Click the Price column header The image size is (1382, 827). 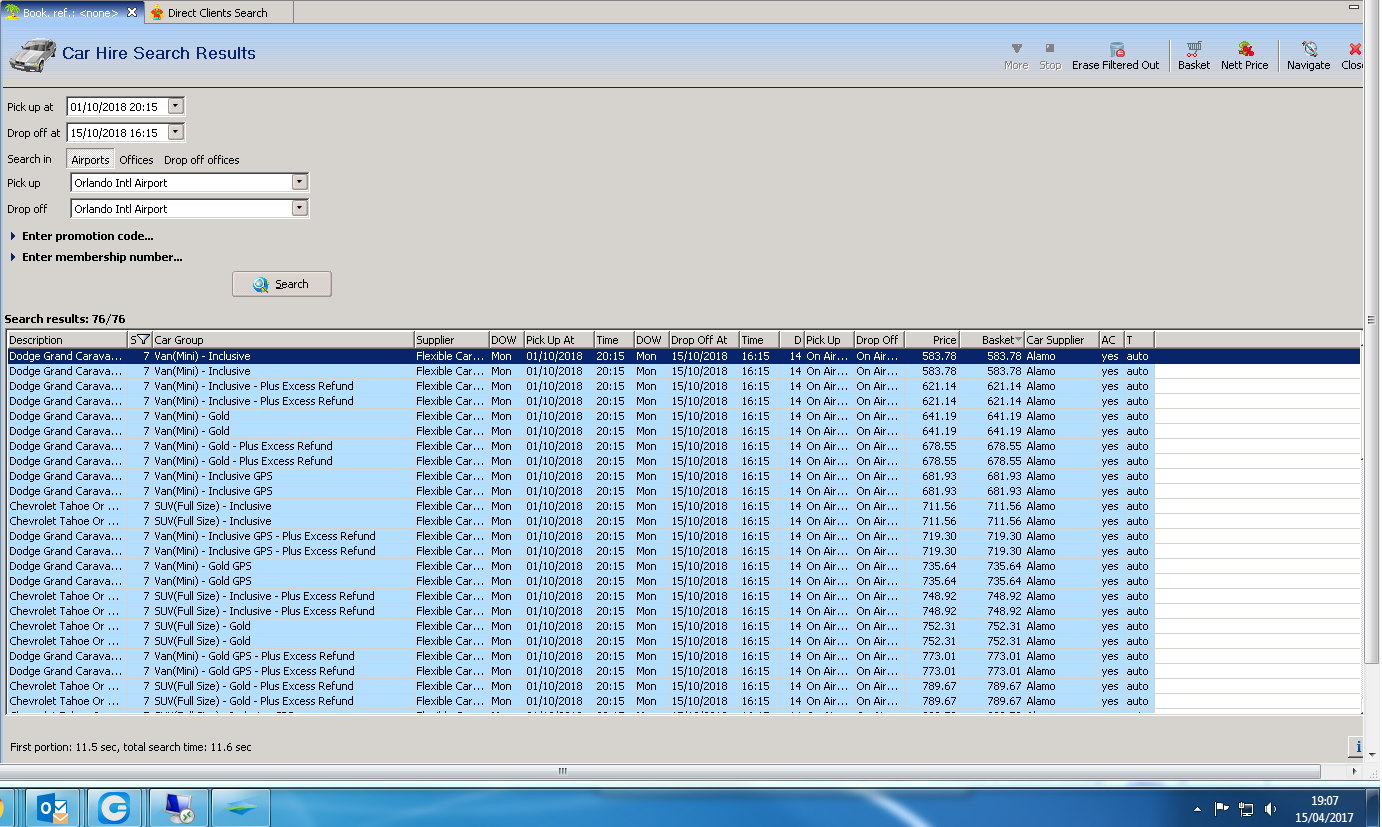click(932, 340)
